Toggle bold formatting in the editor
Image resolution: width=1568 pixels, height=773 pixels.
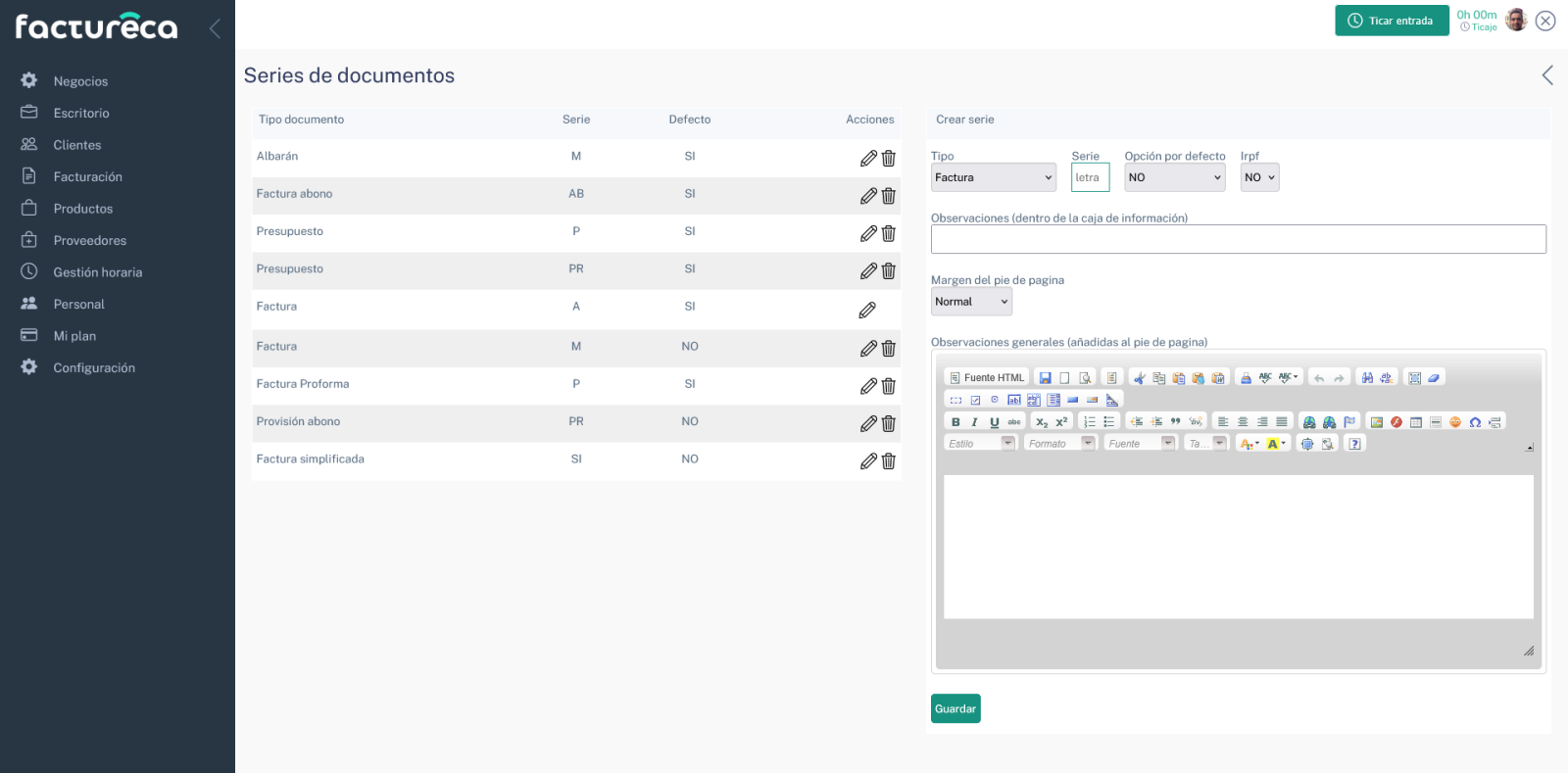(955, 422)
